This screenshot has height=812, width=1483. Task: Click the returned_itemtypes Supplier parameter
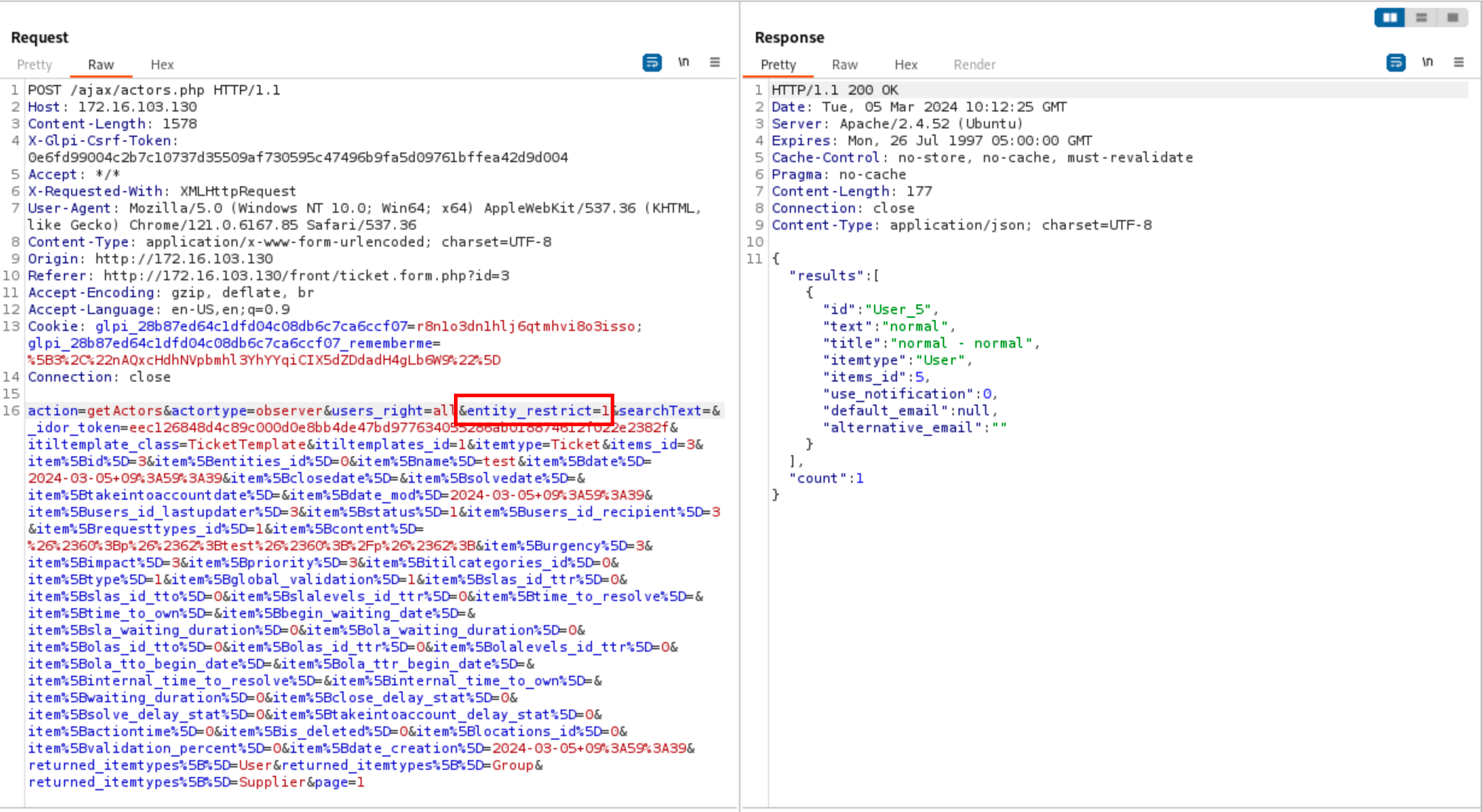click(x=167, y=782)
